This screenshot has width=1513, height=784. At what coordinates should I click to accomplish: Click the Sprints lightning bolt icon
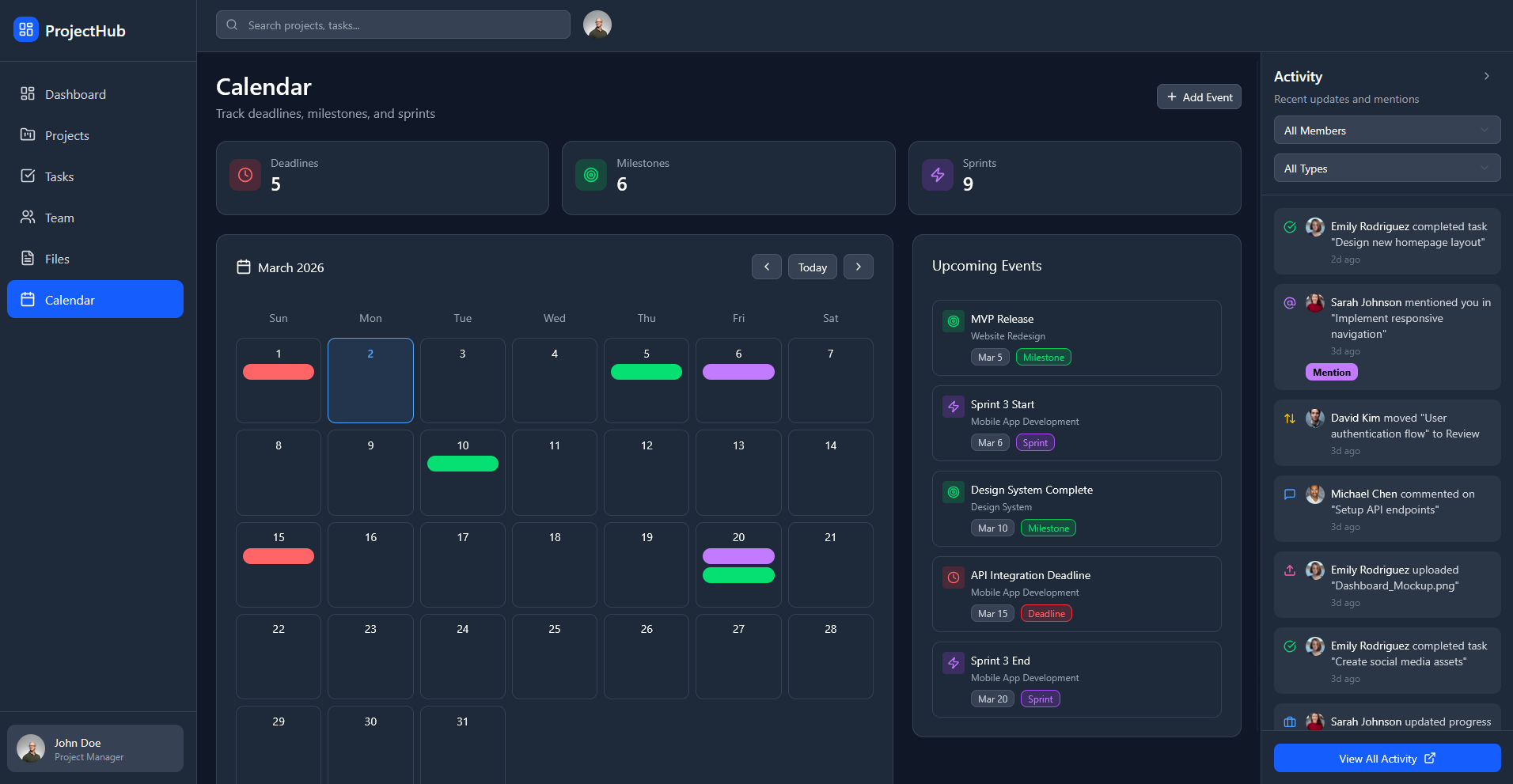pos(938,175)
